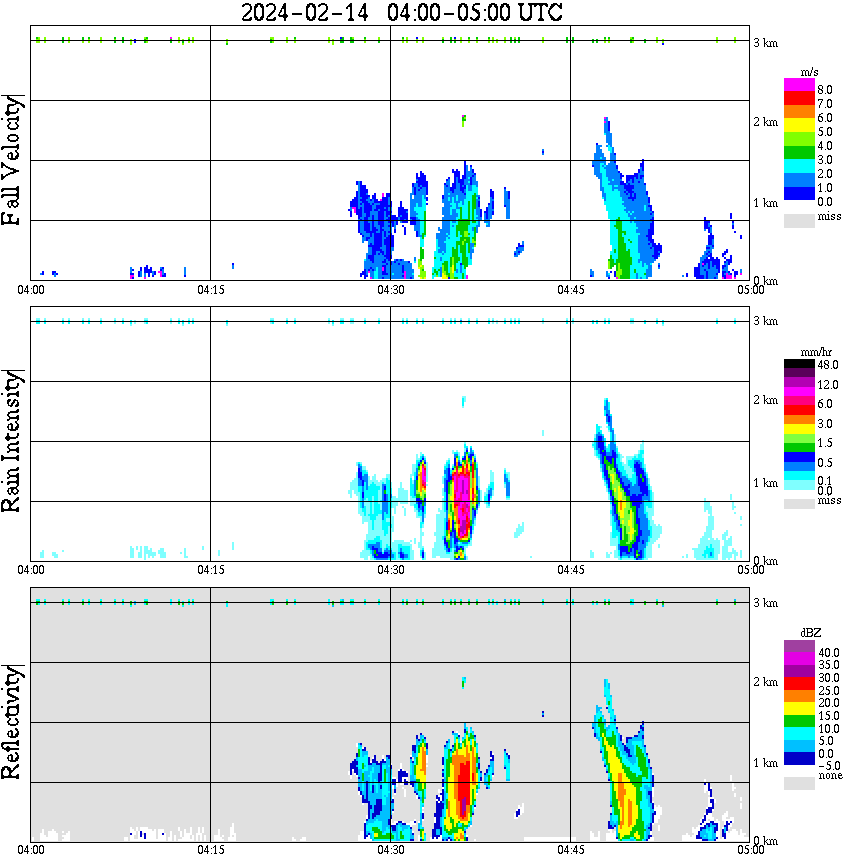Viewport: 850px width, 868px height.
Task: Click the title 2024-02-14 04:00-05:00 UTC
Action: (401, 12)
